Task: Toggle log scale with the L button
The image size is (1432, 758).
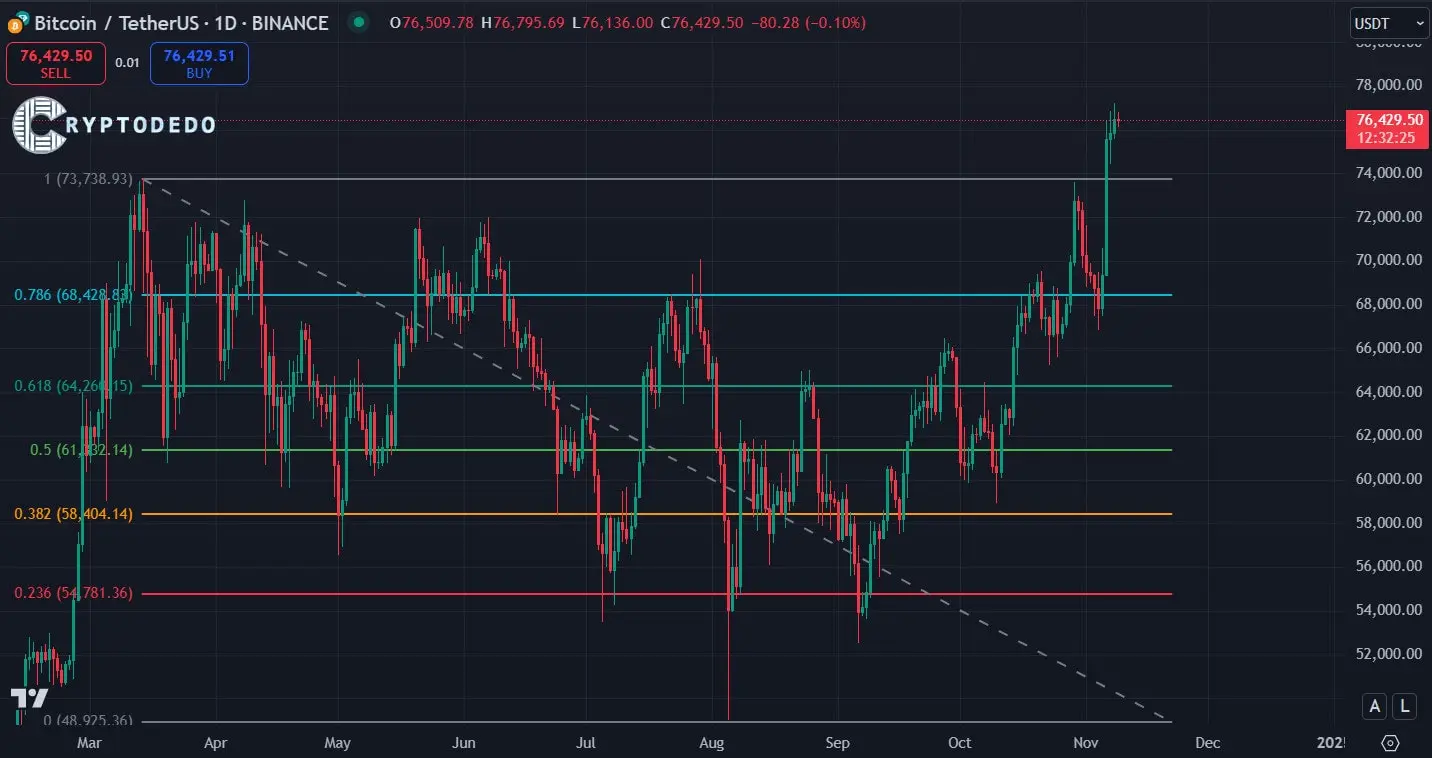Action: [x=1405, y=706]
